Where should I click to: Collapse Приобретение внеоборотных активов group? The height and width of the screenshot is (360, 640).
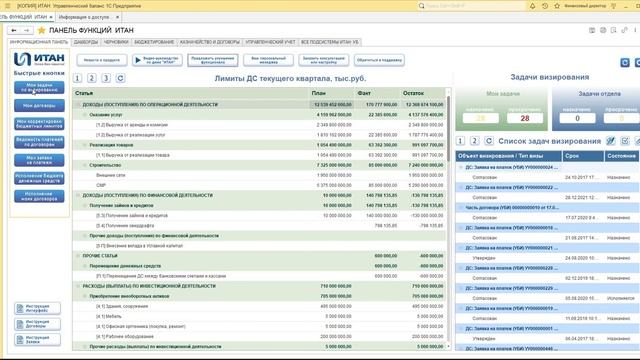click(x=85, y=296)
